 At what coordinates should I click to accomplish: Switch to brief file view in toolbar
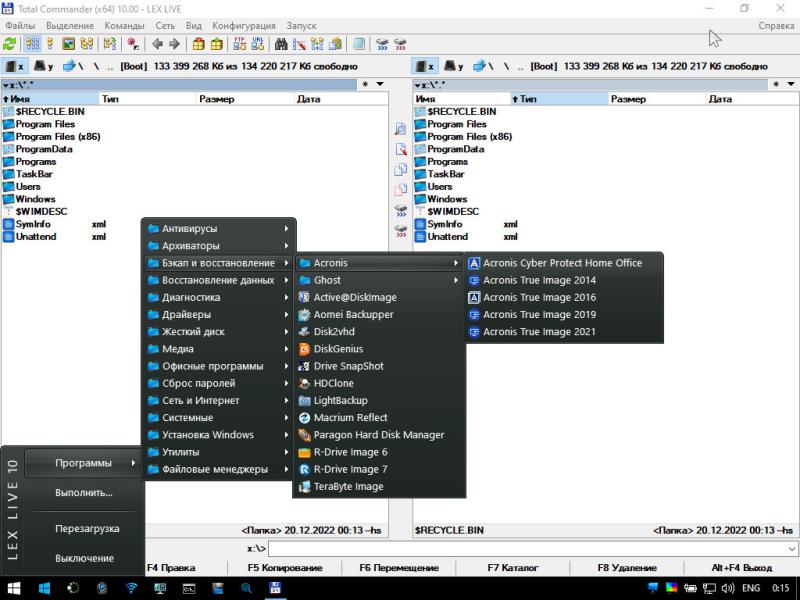32,44
